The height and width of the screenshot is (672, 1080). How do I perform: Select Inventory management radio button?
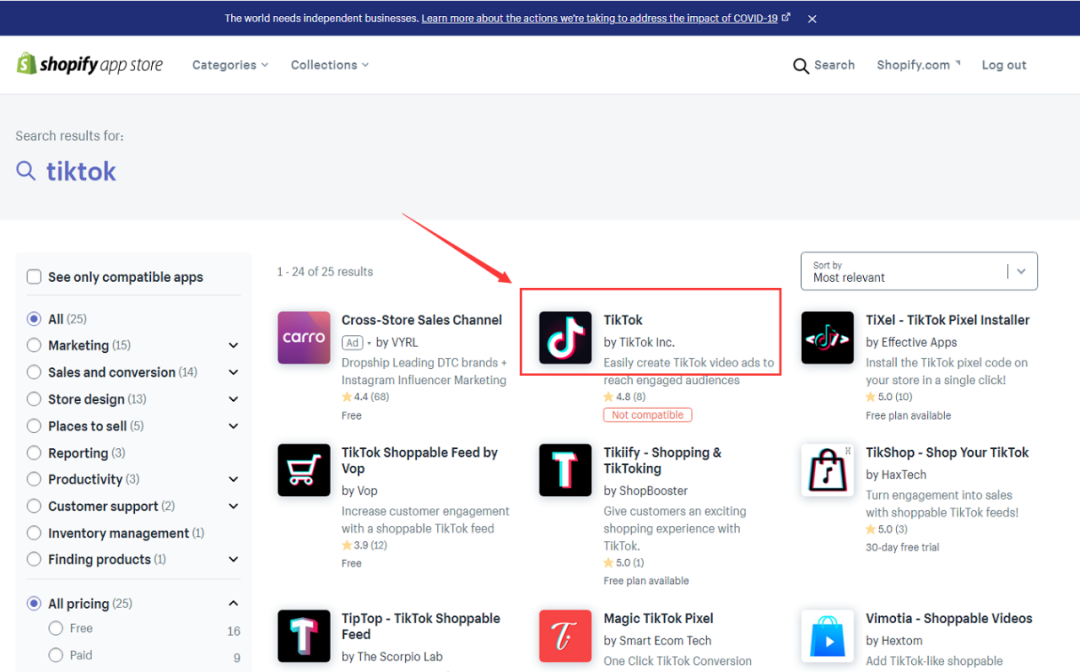coord(34,533)
